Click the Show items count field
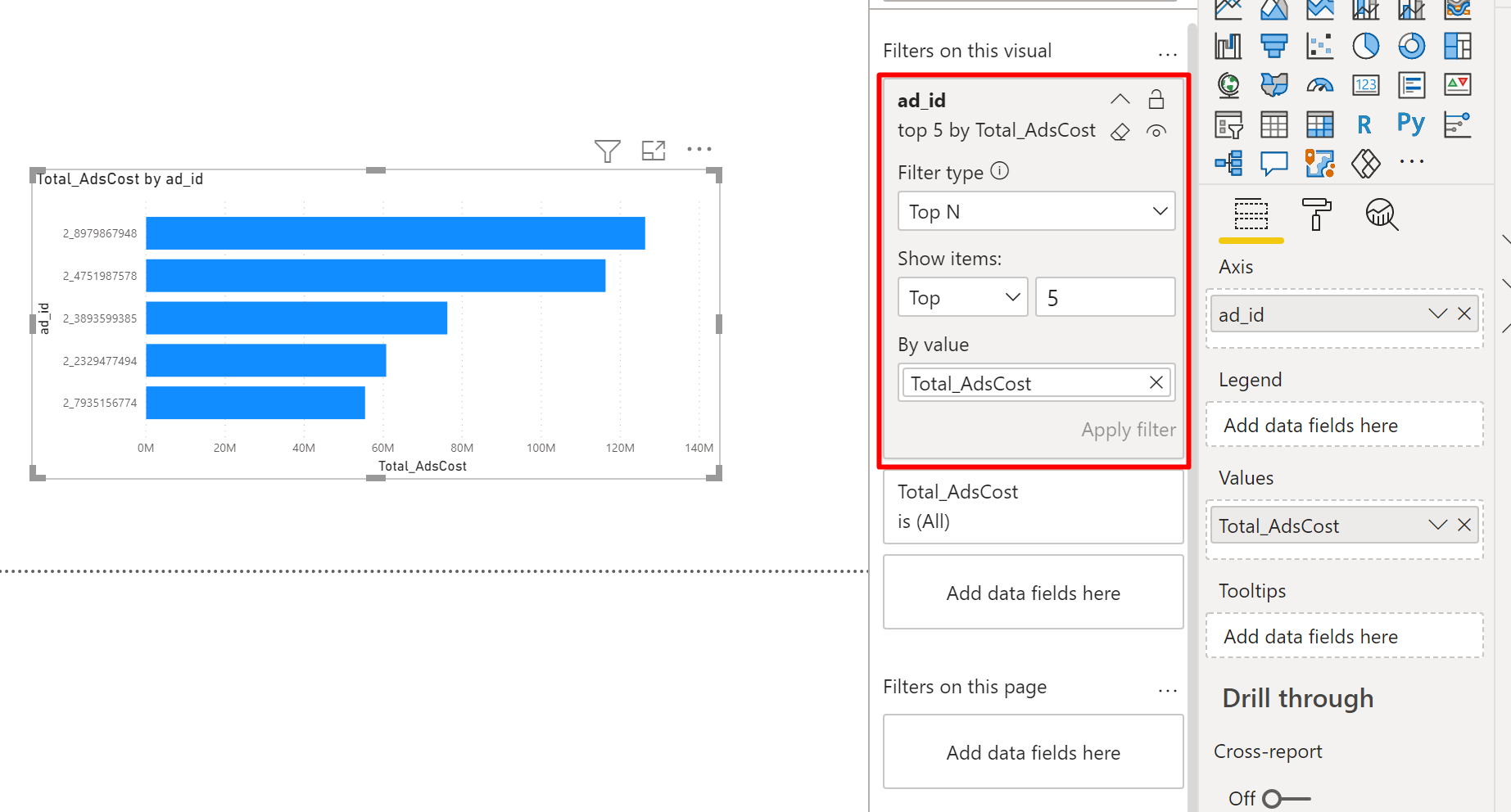The width and height of the screenshot is (1511, 812). pos(1105,297)
